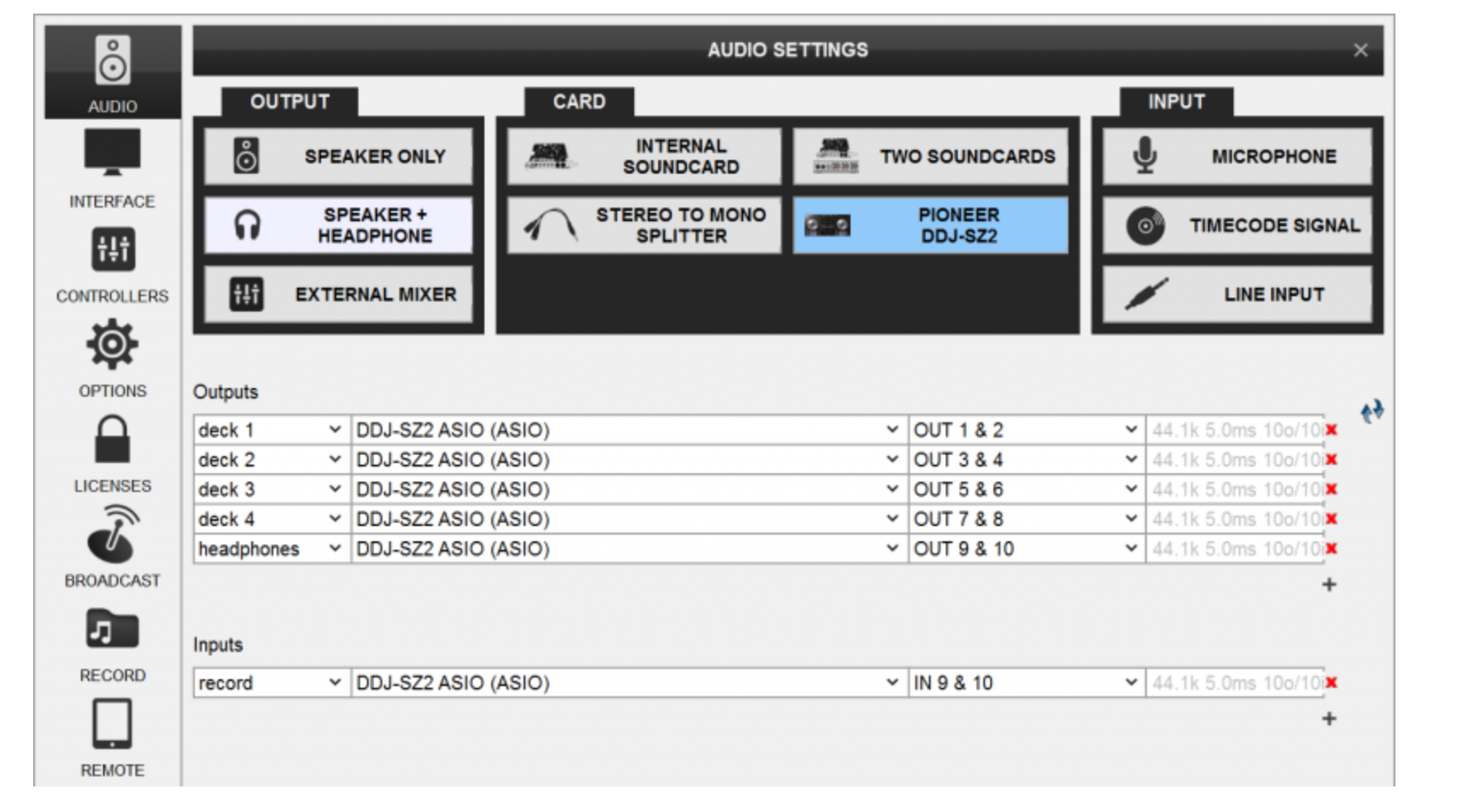Click deck 1 latency info text
This screenshot has height=812, width=1478.
[1237, 430]
